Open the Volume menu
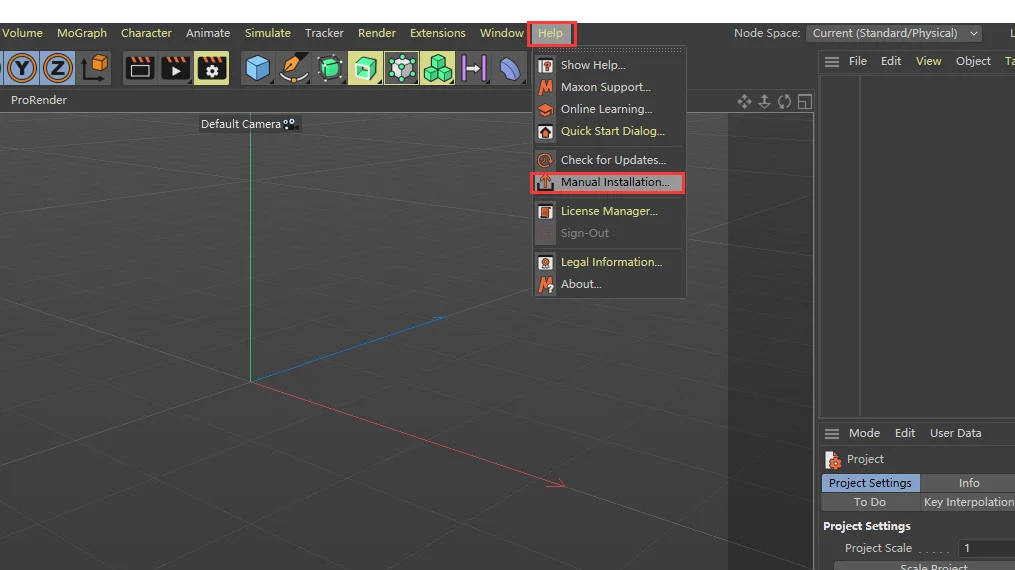Image resolution: width=1015 pixels, height=570 pixels. pyautogui.click(x=22, y=33)
